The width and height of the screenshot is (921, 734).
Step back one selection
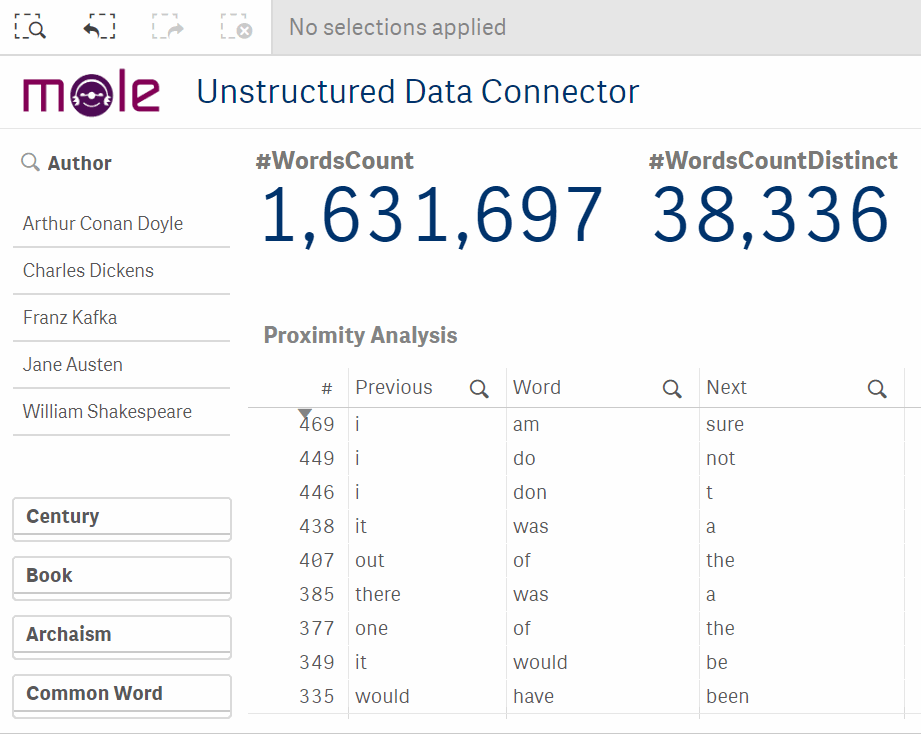click(99, 27)
